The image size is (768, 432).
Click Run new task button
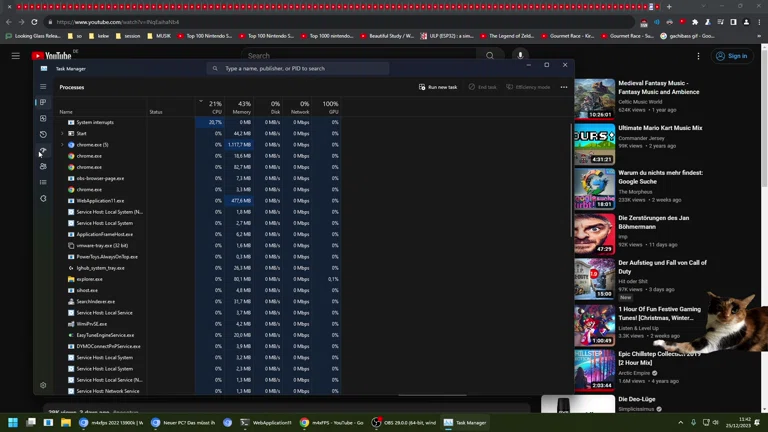[438, 87]
